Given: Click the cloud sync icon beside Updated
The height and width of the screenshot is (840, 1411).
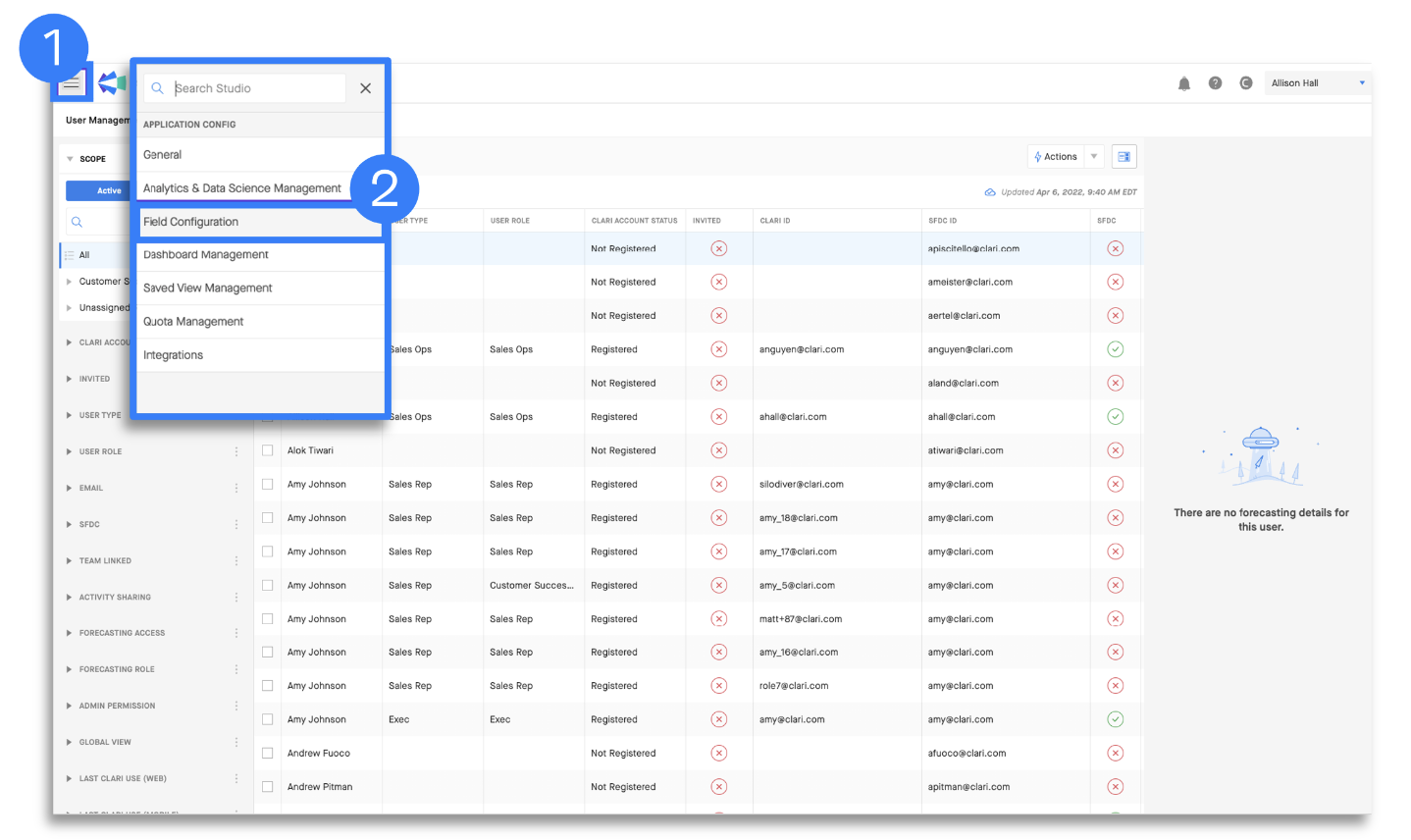Looking at the screenshot, I should [x=990, y=192].
